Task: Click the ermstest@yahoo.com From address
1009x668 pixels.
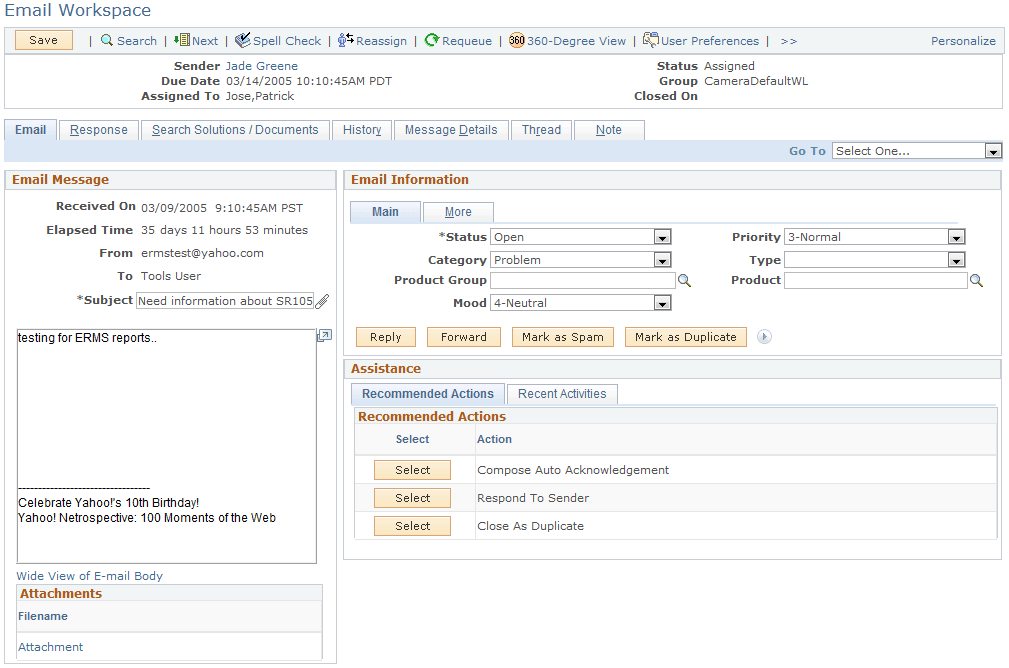Action: [202, 254]
